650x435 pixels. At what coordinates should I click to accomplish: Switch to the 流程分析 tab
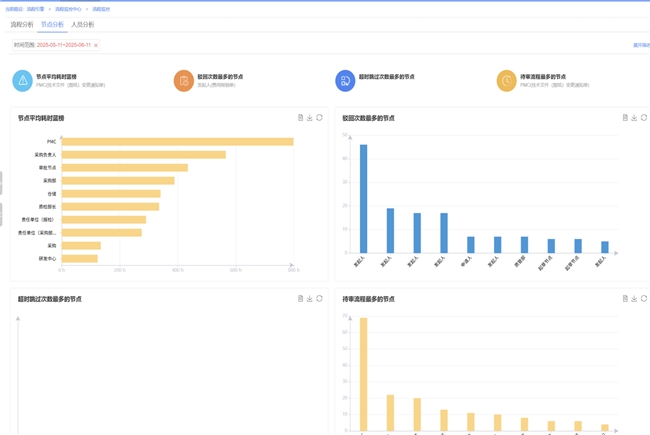21,25
